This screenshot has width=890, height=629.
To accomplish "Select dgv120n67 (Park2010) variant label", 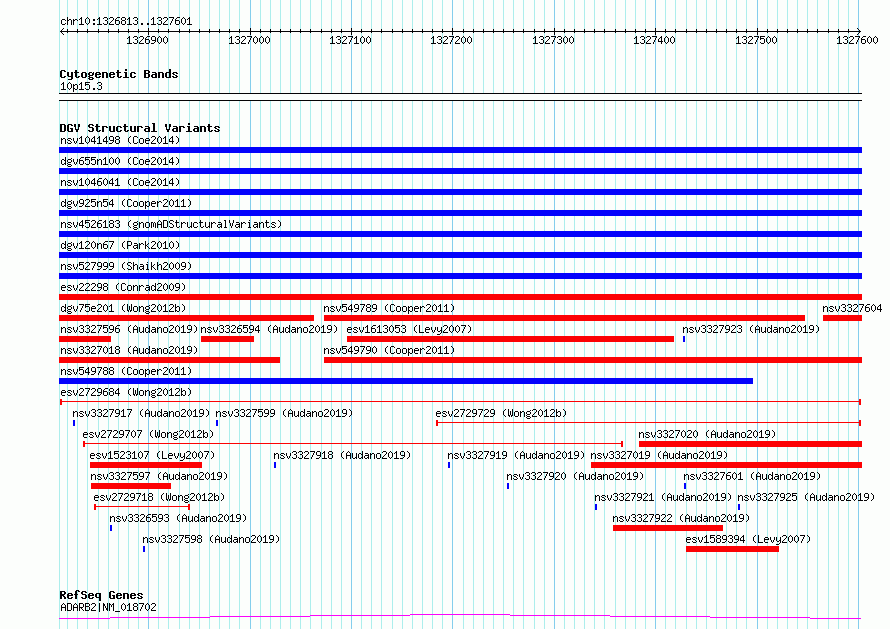I will pos(120,245).
